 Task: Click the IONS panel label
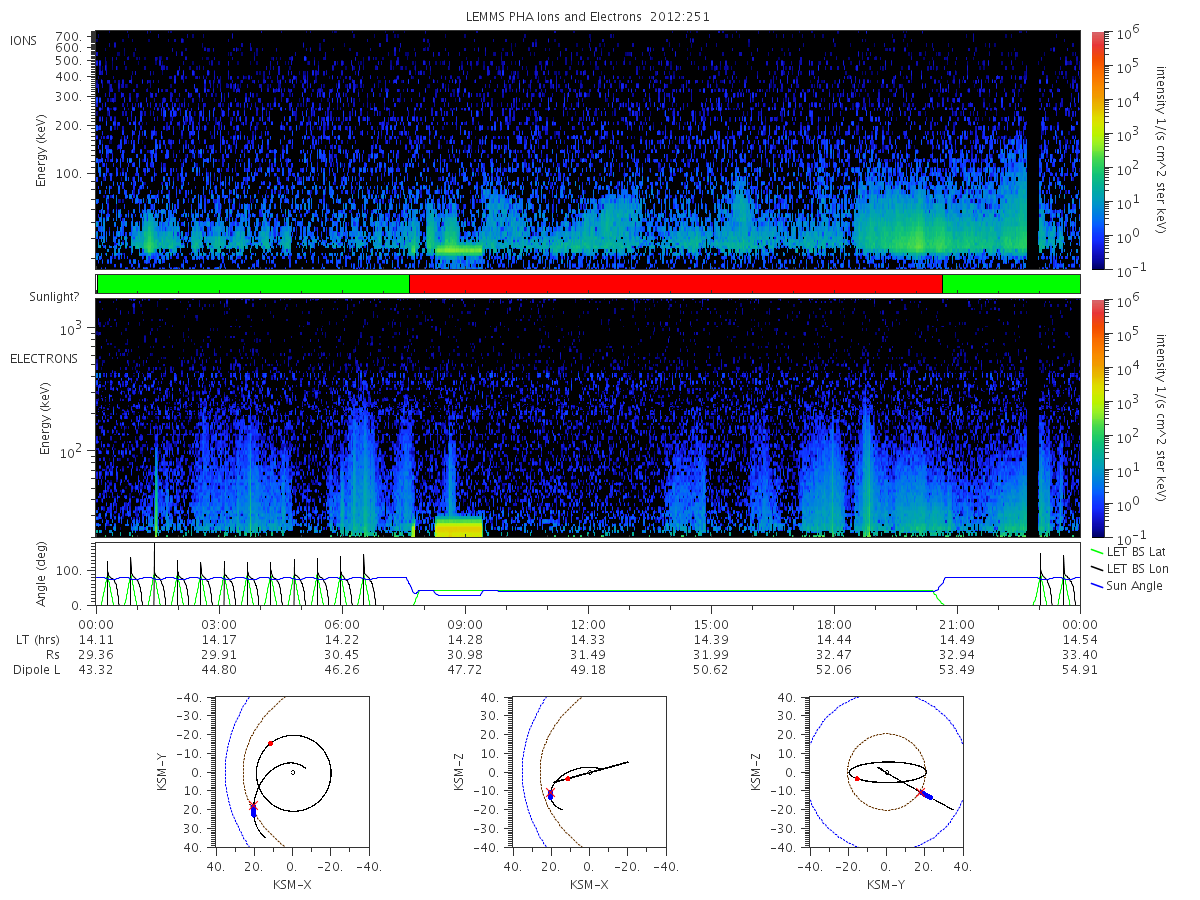pos(25,40)
